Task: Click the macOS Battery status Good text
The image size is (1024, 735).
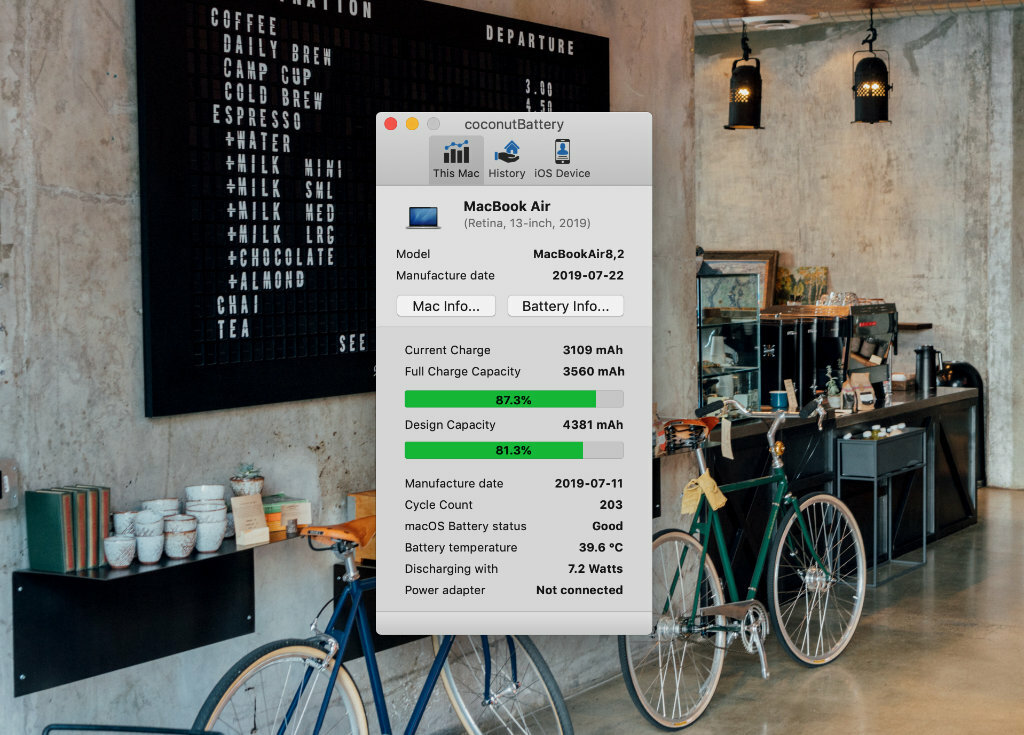Action: click(x=607, y=526)
